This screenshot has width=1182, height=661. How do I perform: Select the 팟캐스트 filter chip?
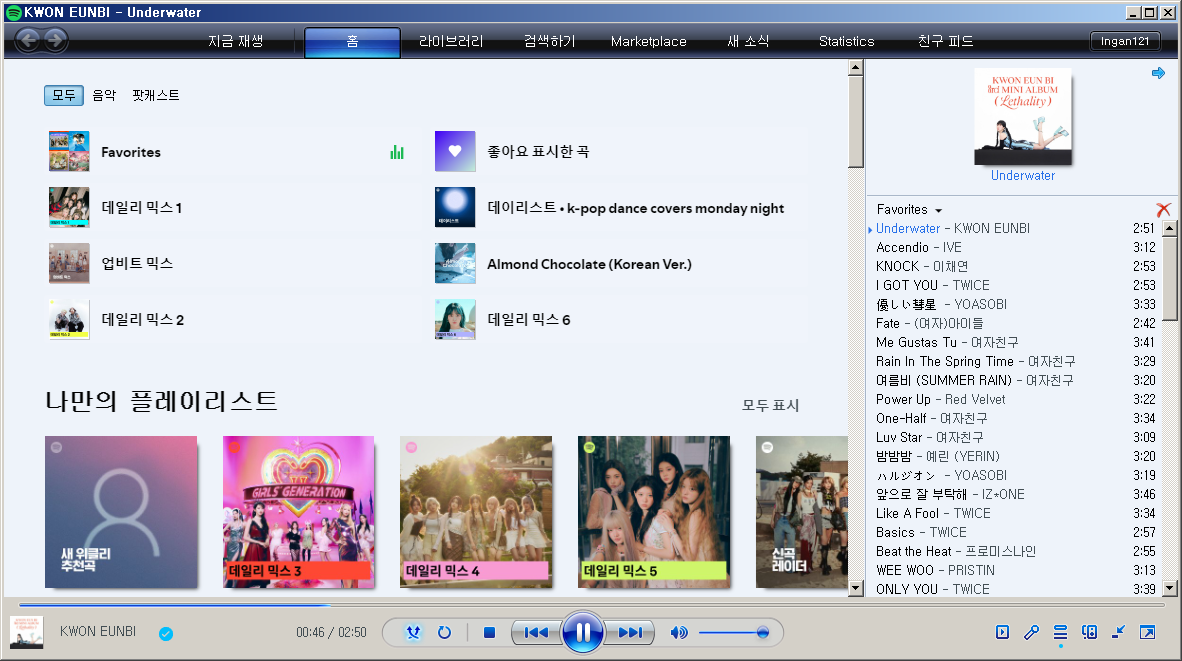155,96
